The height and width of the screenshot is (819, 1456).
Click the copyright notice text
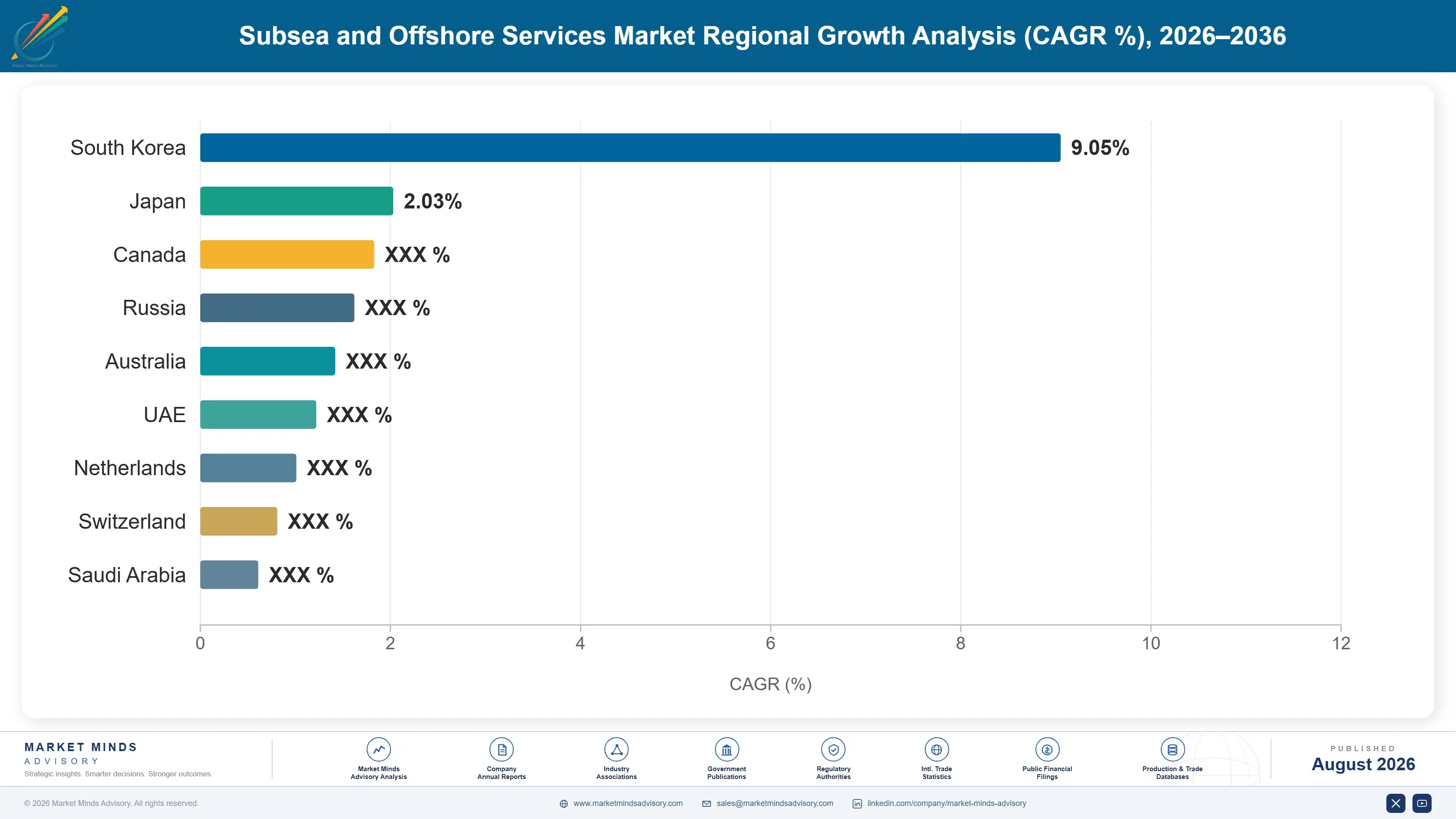point(111,803)
